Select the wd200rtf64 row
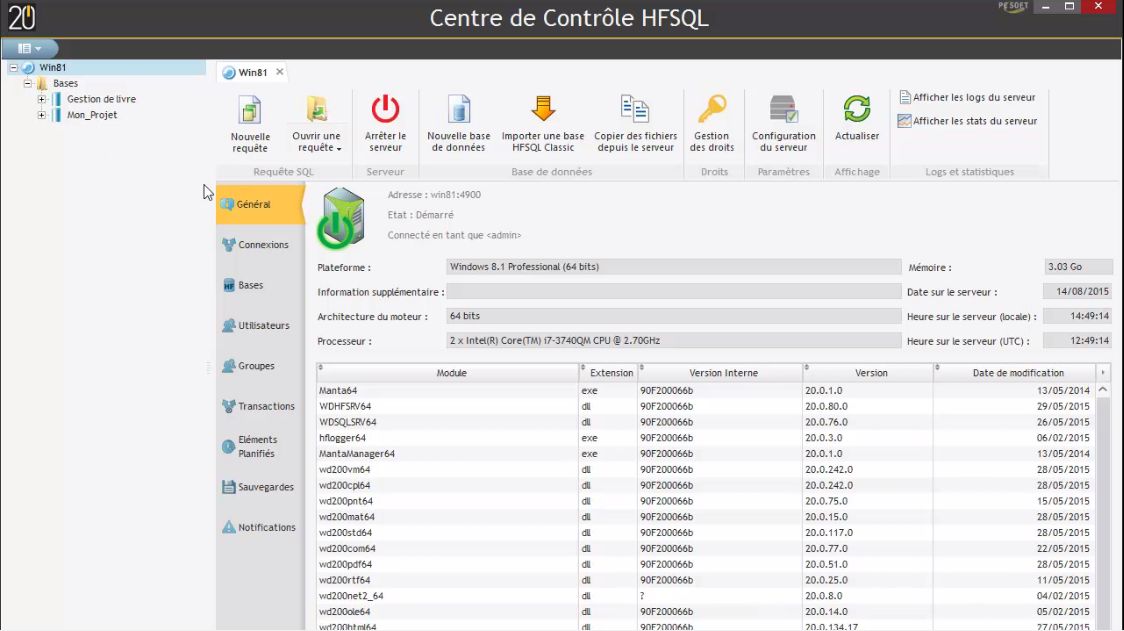This screenshot has height=631, width=1124. point(705,580)
